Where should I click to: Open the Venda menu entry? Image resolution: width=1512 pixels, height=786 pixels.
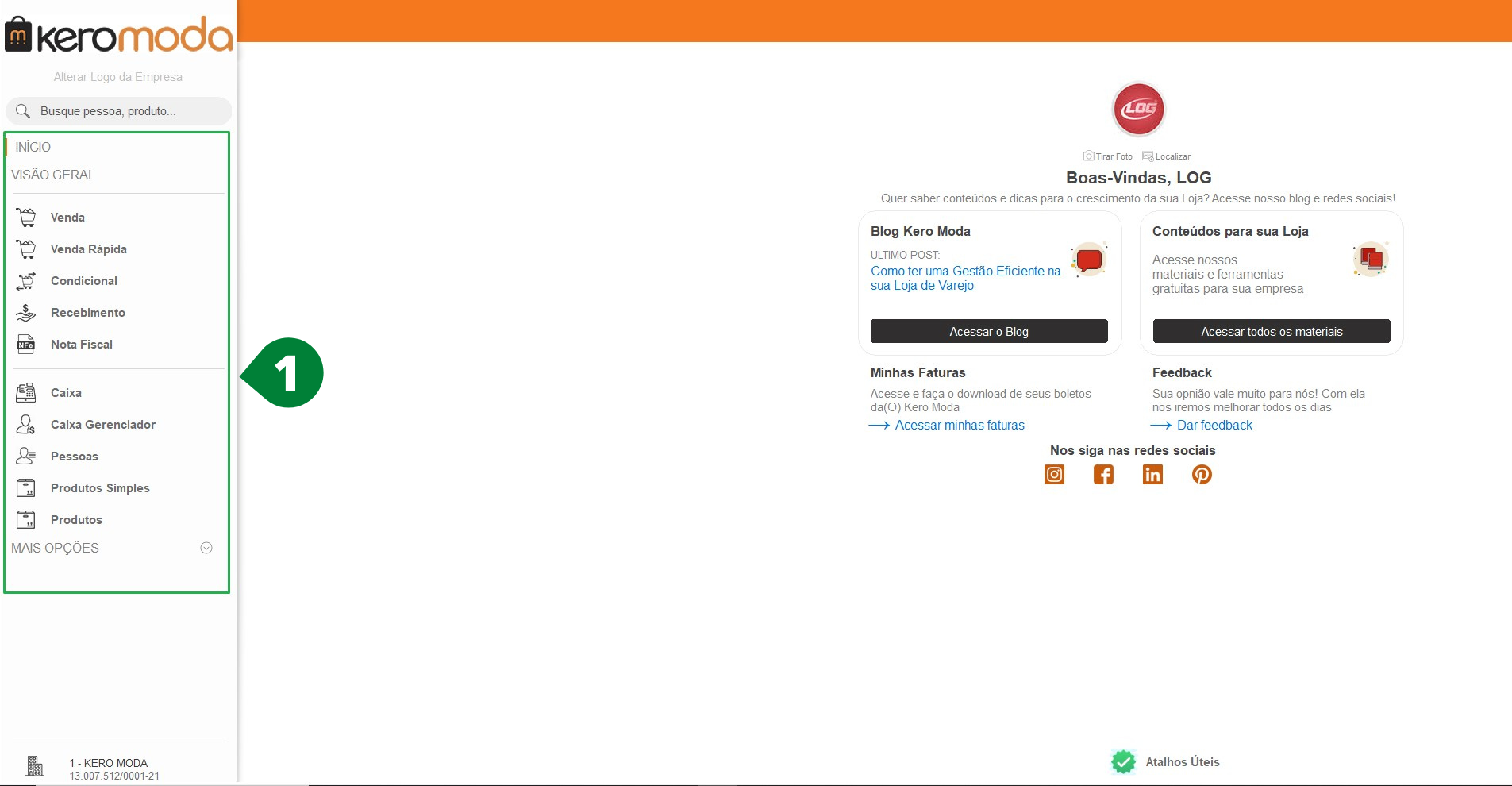tap(67, 218)
